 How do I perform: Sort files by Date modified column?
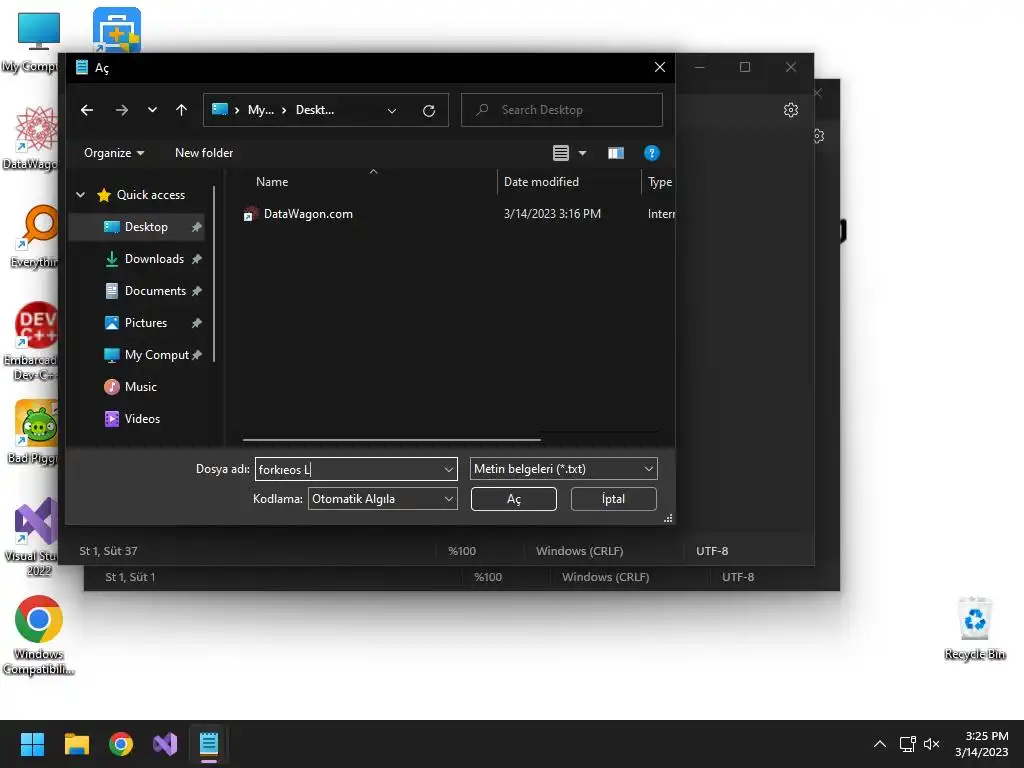tap(541, 182)
